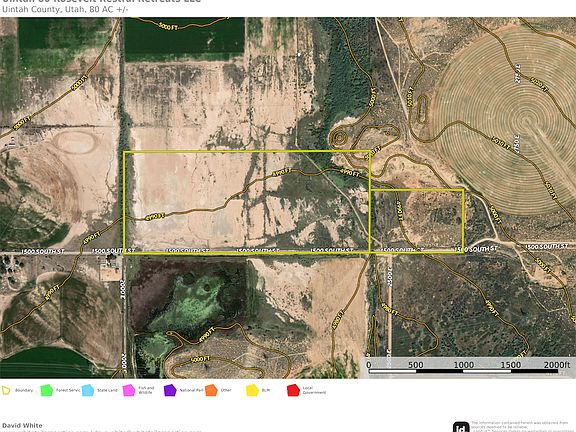Select the orange Other legend icon
The width and height of the screenshot is (576, 432).
point(211,390)
